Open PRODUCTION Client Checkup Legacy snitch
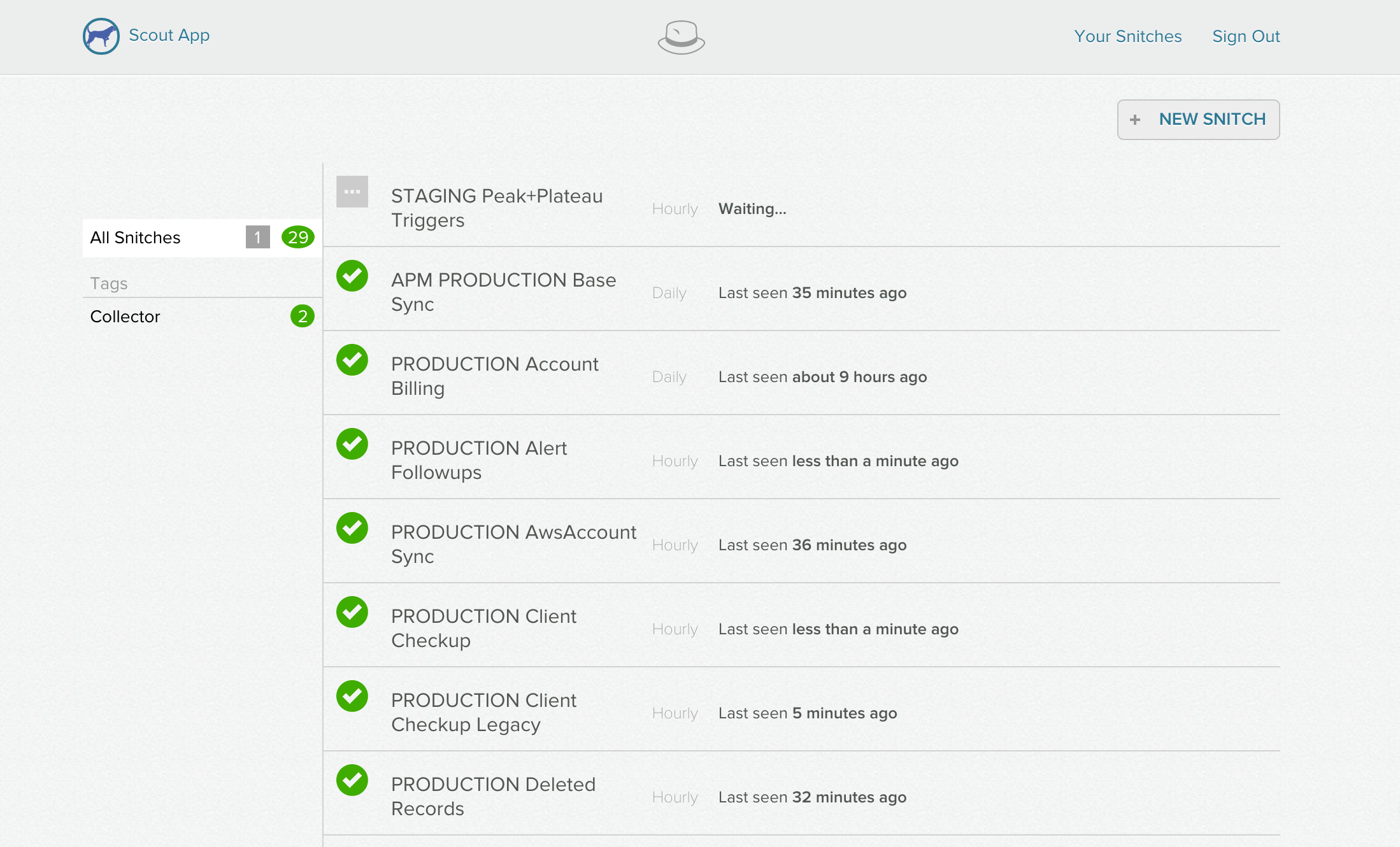1400x847 pixels. 484,712
